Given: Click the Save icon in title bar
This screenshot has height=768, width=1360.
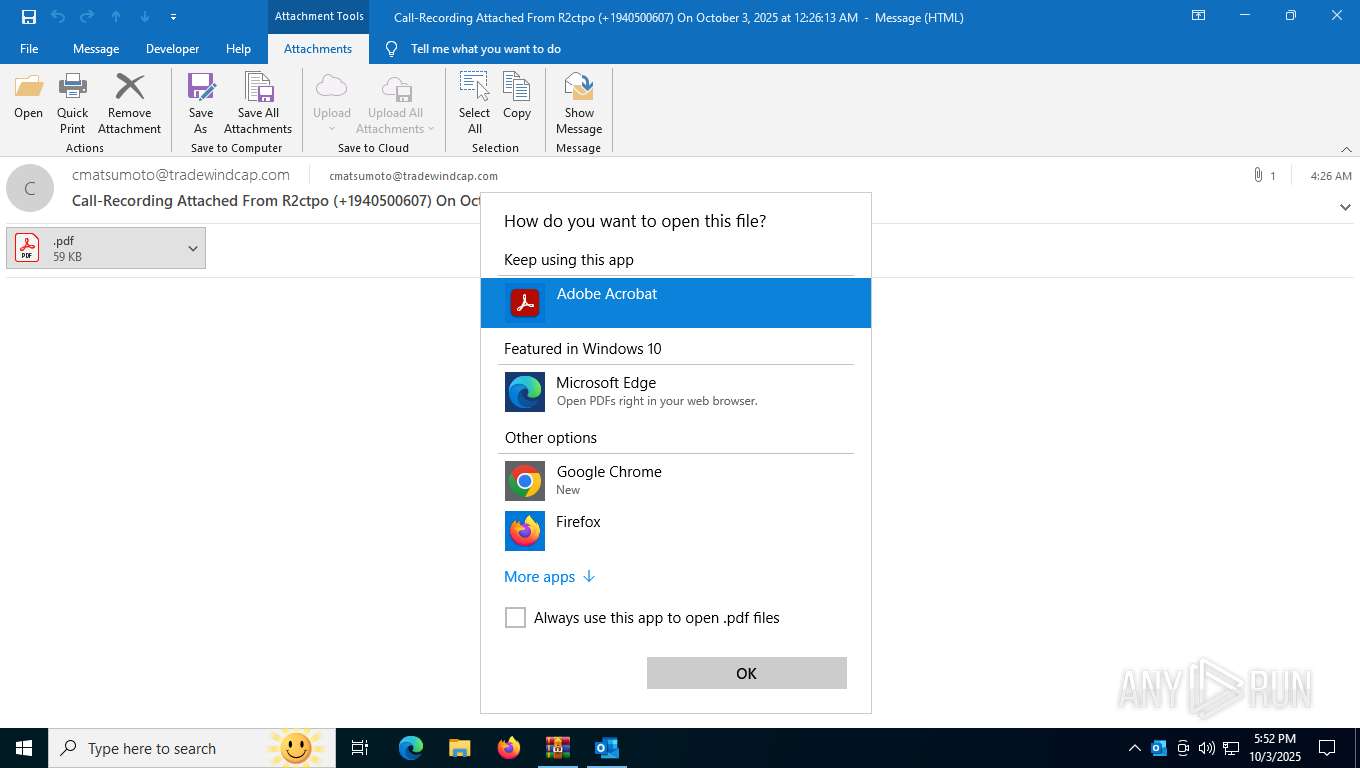Looking at the screenshot, I should [x=29, y=17].
